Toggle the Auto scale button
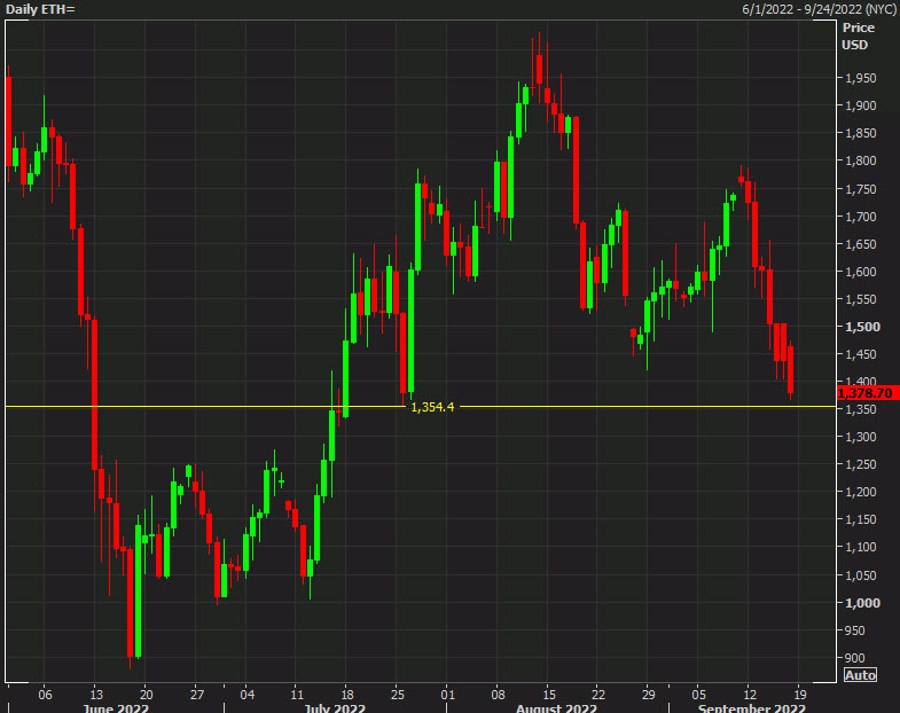The width and height of the screenshot is (900, 713). [x=860, y=675]
